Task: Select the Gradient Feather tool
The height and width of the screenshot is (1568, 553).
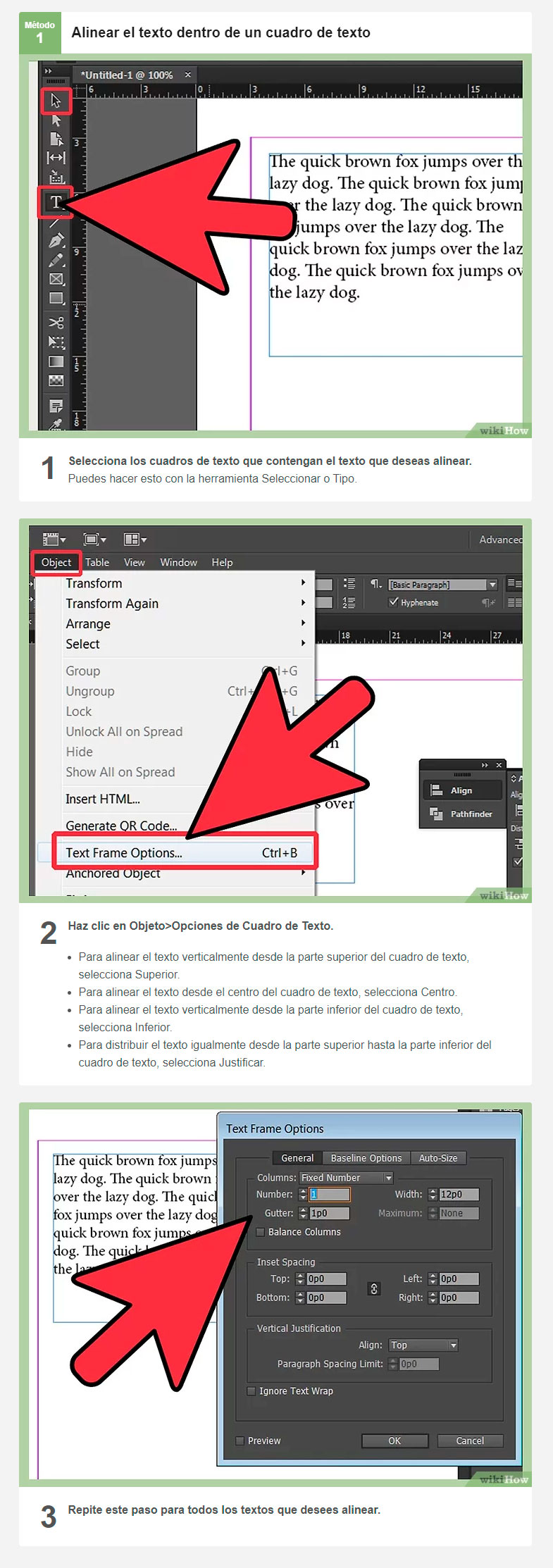Action: pyautogui.click(x=56, y=380)
